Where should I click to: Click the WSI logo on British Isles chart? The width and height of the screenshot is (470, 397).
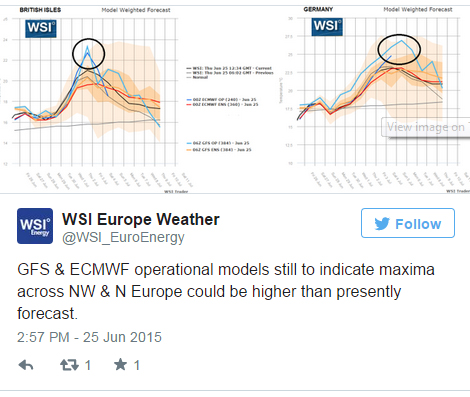41,28
